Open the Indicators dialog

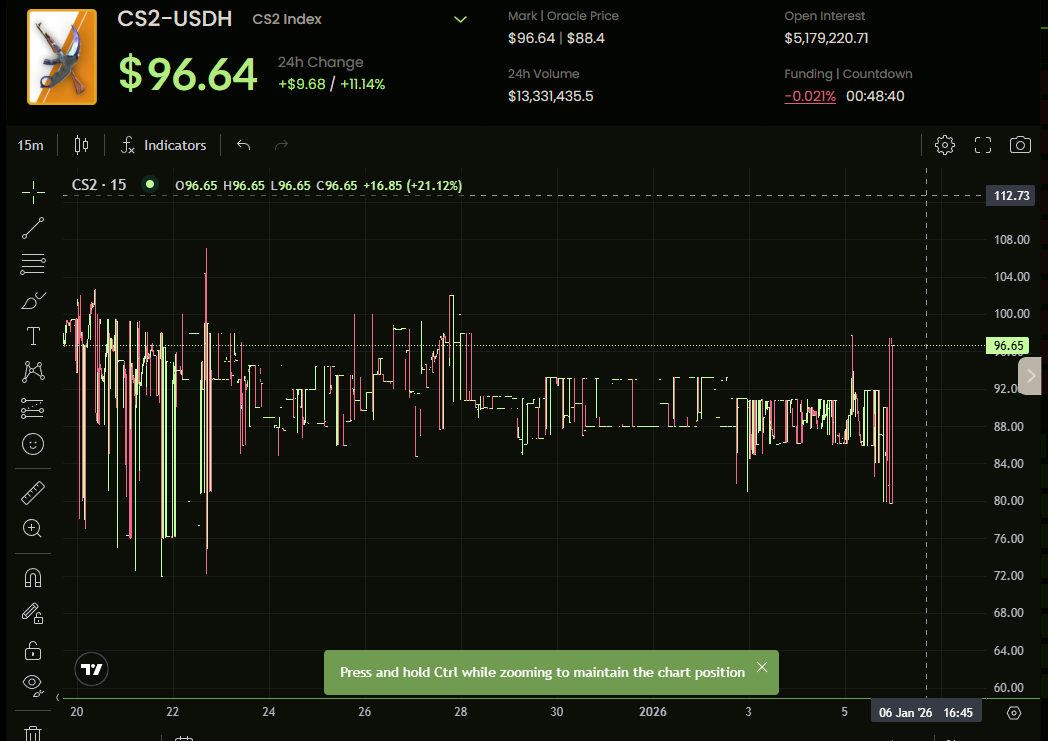coord(163,145)
